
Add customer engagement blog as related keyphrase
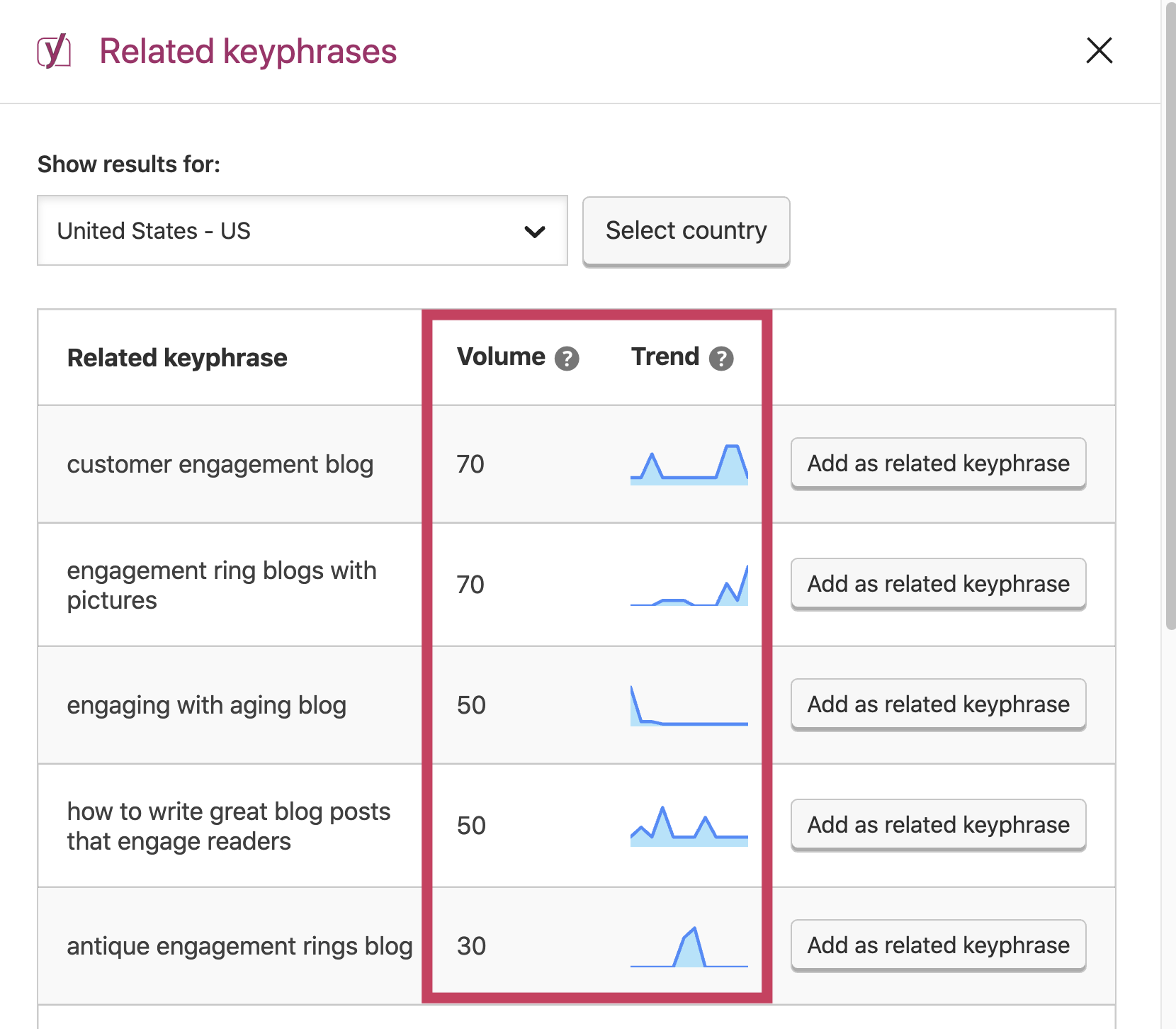[937, 463]
